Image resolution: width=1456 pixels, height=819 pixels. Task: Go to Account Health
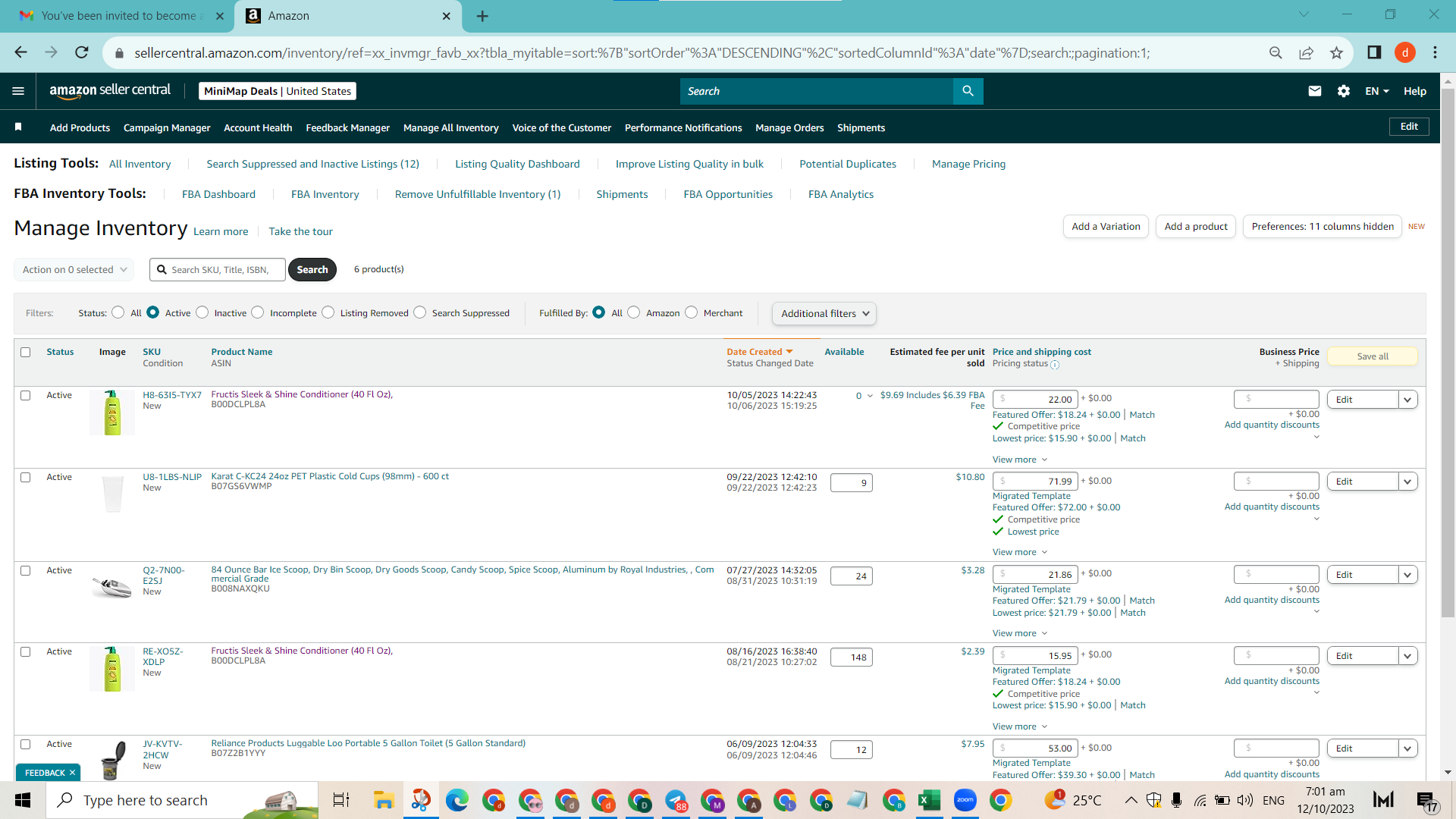tap(258, 127)
